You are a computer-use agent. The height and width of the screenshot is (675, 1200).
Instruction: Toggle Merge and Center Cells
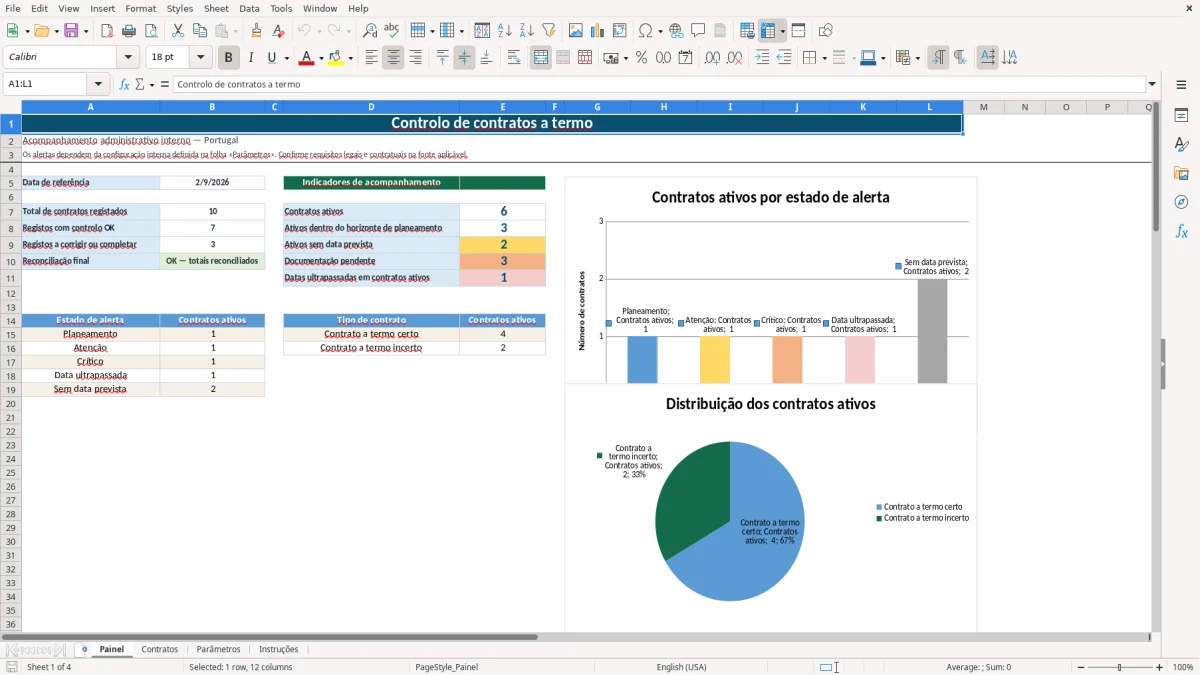pyautogui.click(x=541, y=58)
